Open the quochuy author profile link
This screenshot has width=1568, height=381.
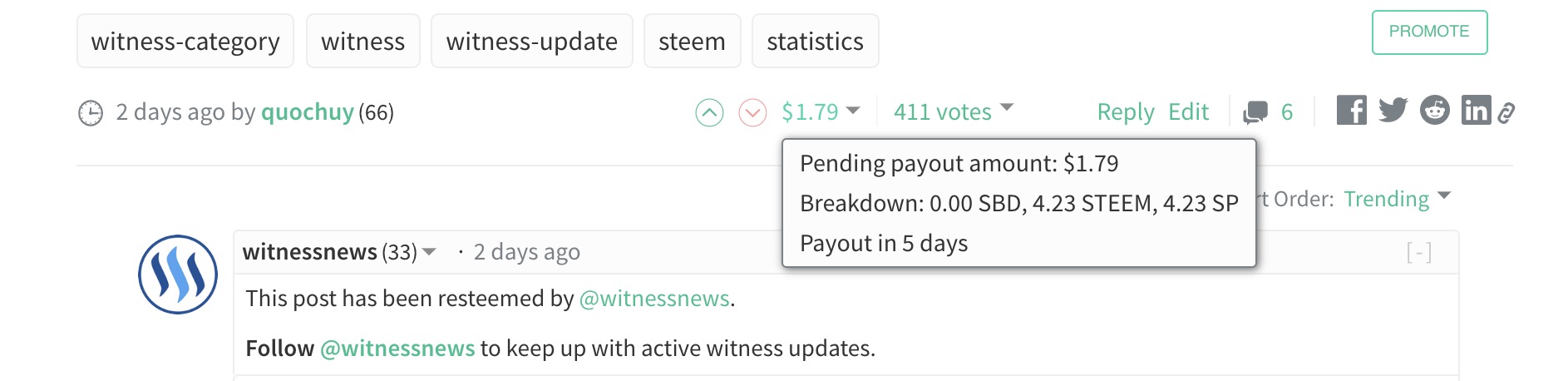[x=308, y=111]
